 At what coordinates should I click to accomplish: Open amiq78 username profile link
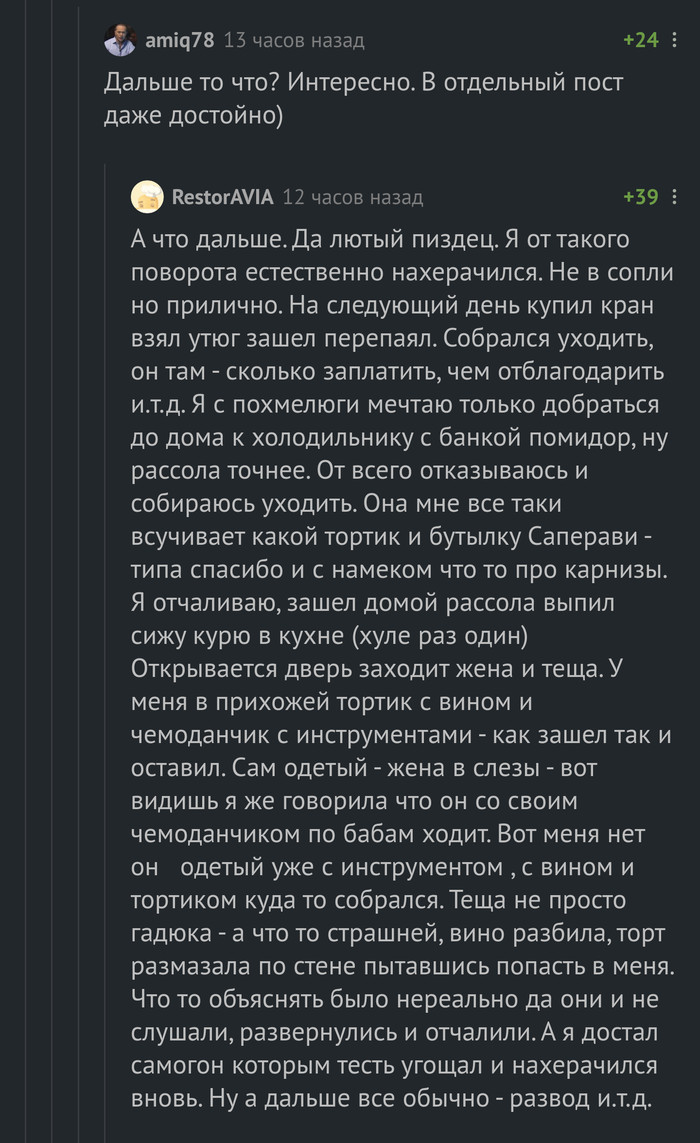coord(180,41)
